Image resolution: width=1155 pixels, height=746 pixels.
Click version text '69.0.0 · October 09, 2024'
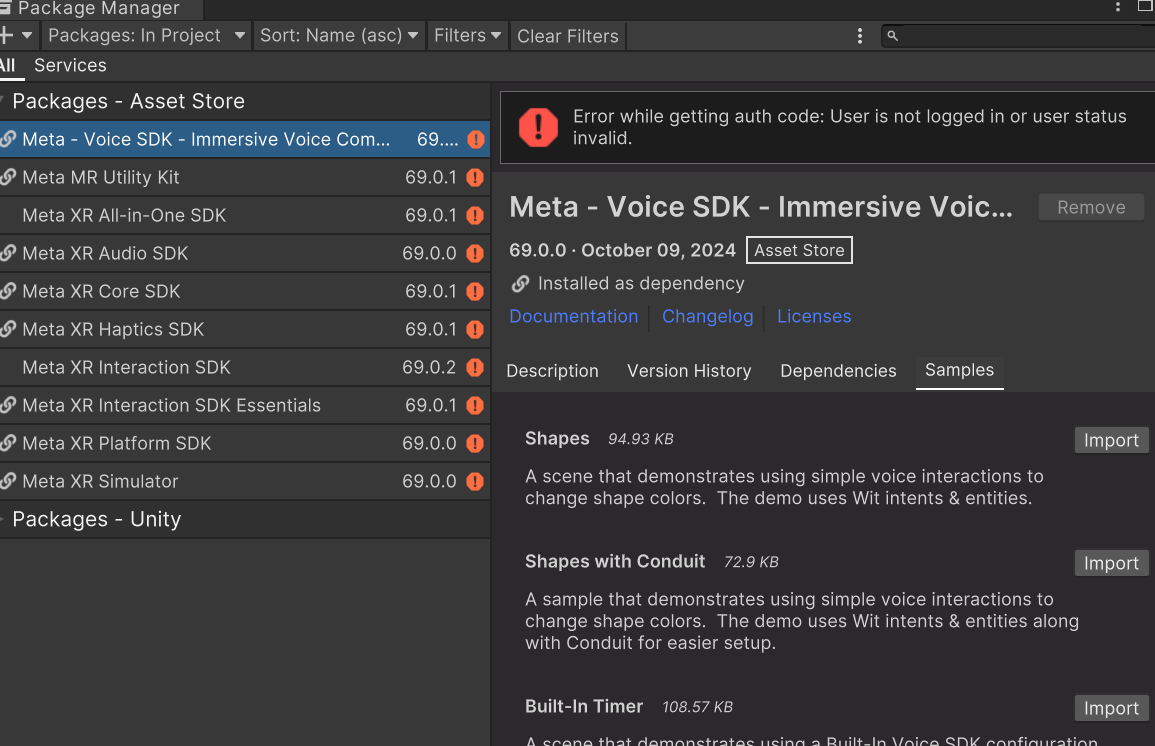pyautogui.click(x=622, y=250)
